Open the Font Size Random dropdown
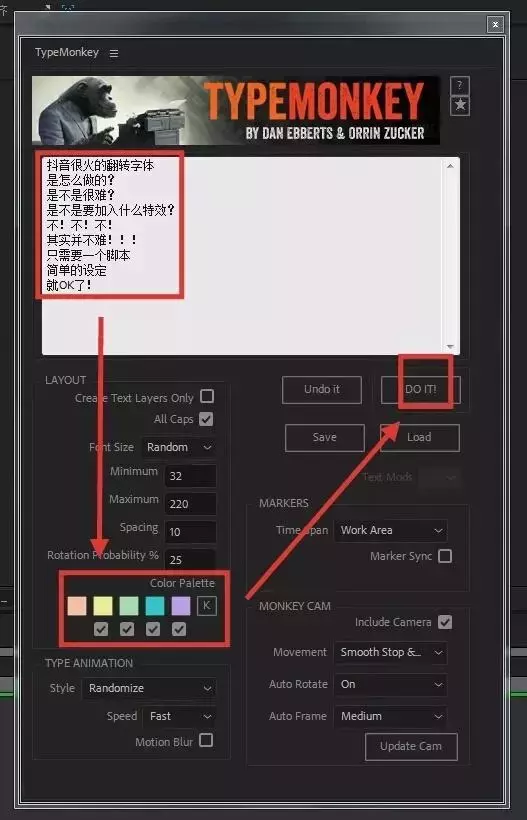This screenshot has height=820, width=527. [179, 448]
